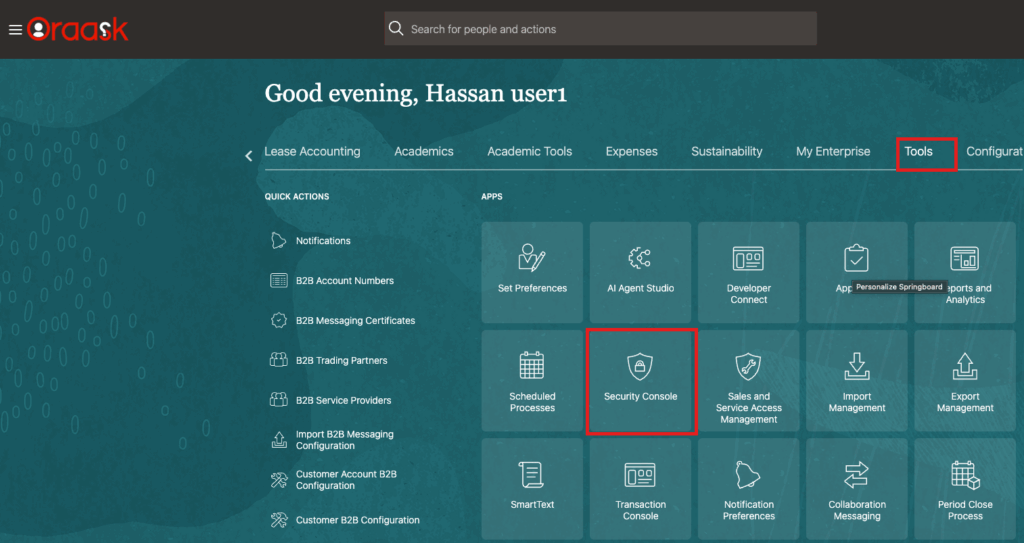Viewport: 1024px width, 543px height.
Task: Open the Notifications quick action link
Action: click(x=323, y=241)
